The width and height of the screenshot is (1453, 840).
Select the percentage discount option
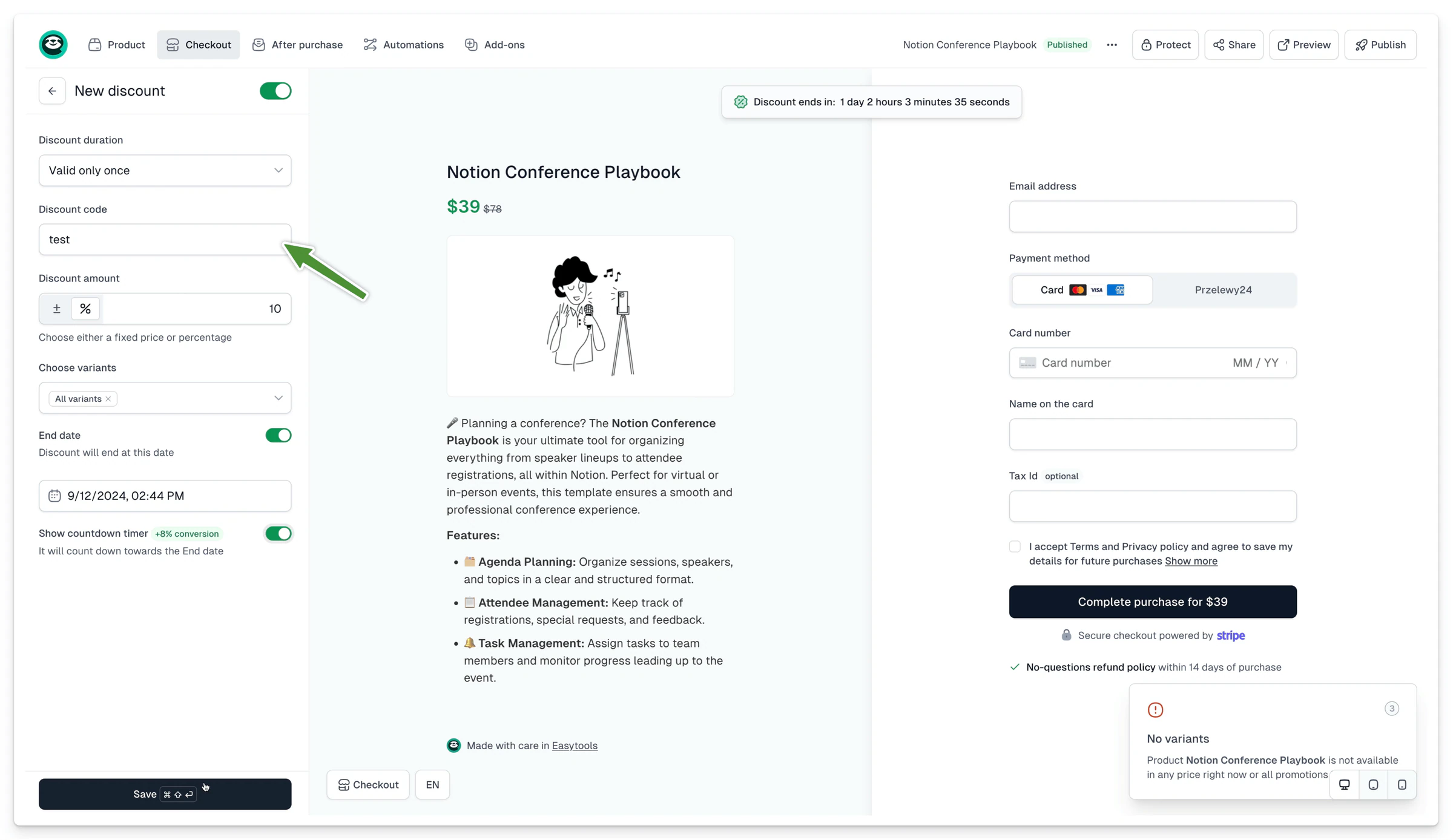point(85,309)
